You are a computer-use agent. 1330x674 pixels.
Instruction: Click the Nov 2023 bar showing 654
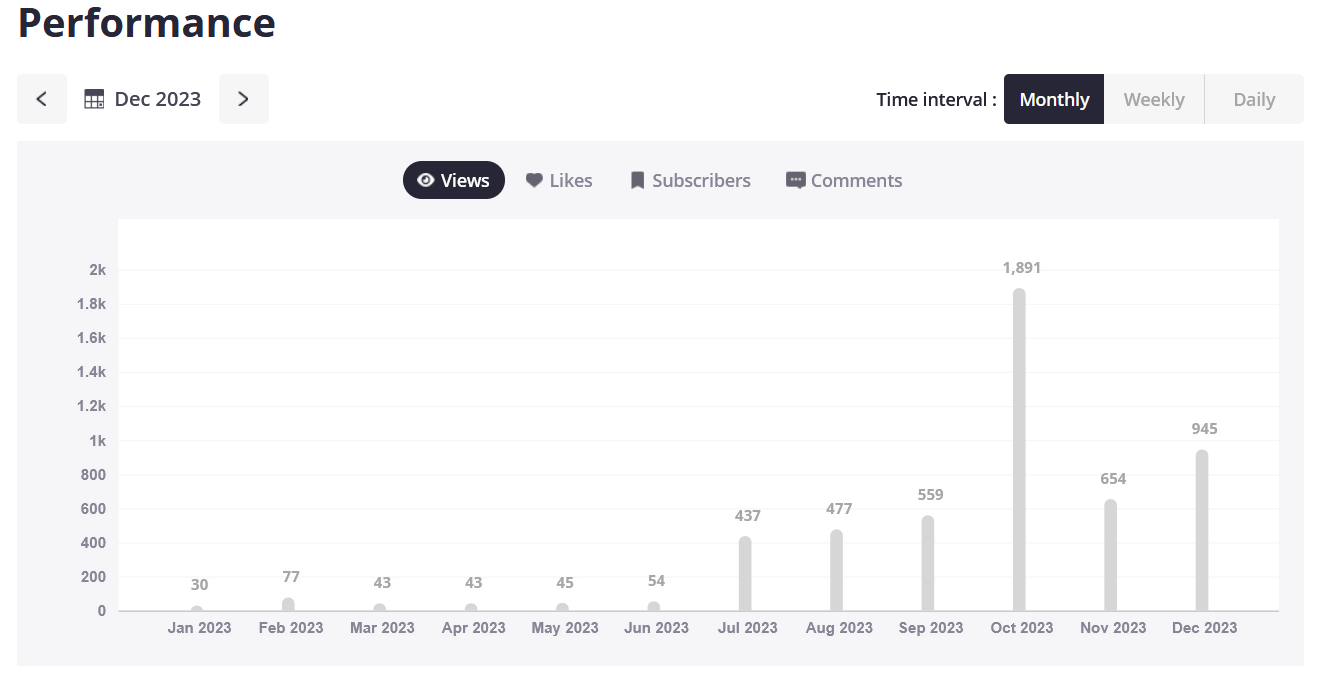pos(1110,555)
